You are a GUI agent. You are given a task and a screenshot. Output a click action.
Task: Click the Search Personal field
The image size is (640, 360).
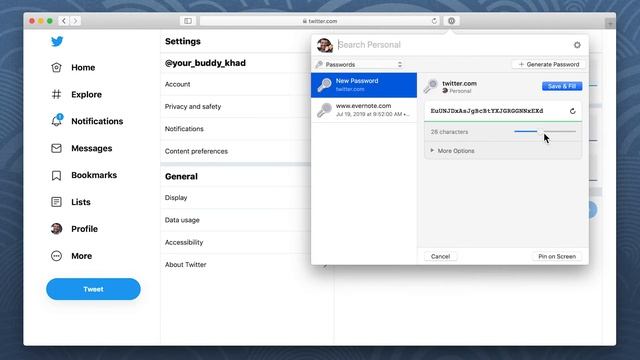click(451, 45)
